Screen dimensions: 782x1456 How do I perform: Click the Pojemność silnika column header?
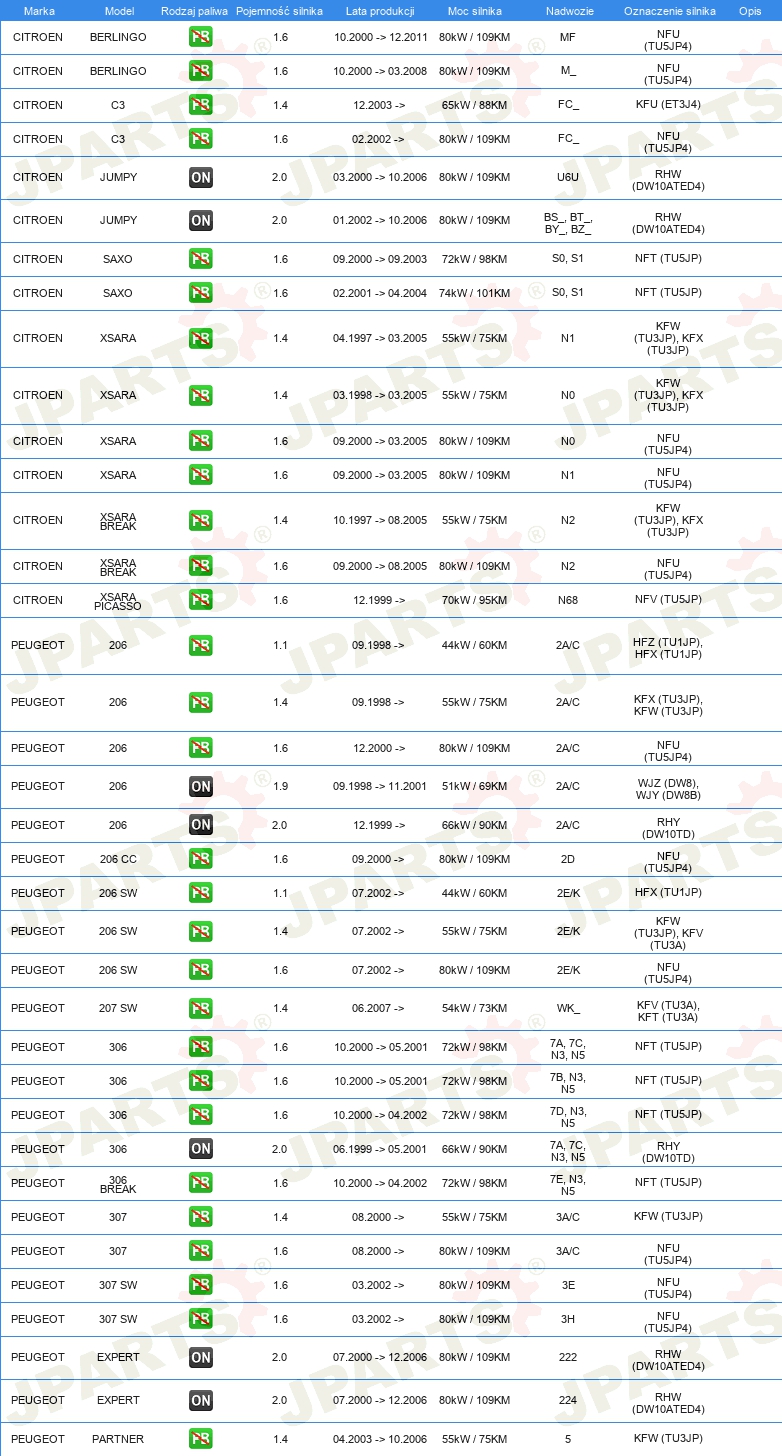click(x=280, y=10)
